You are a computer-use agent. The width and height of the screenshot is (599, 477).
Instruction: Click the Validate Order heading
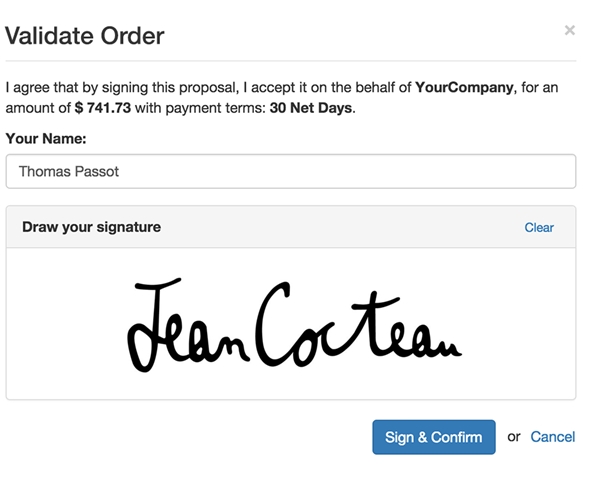click(84, 36)
